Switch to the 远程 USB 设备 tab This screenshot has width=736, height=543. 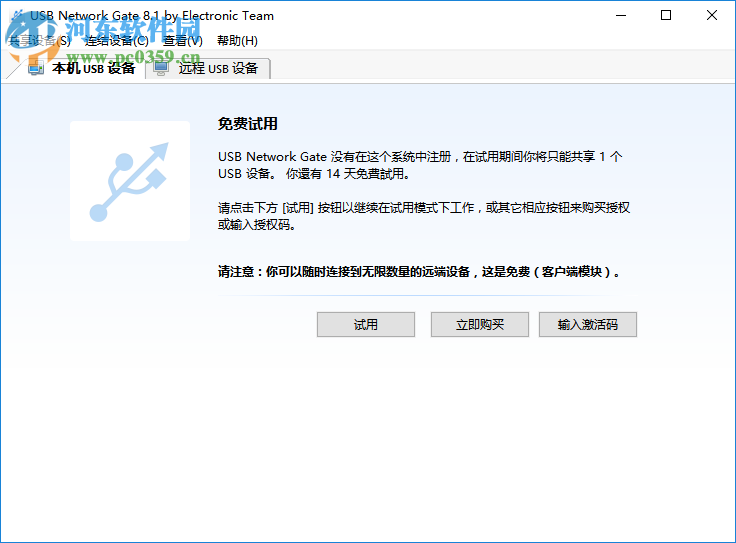pos(209,69)
